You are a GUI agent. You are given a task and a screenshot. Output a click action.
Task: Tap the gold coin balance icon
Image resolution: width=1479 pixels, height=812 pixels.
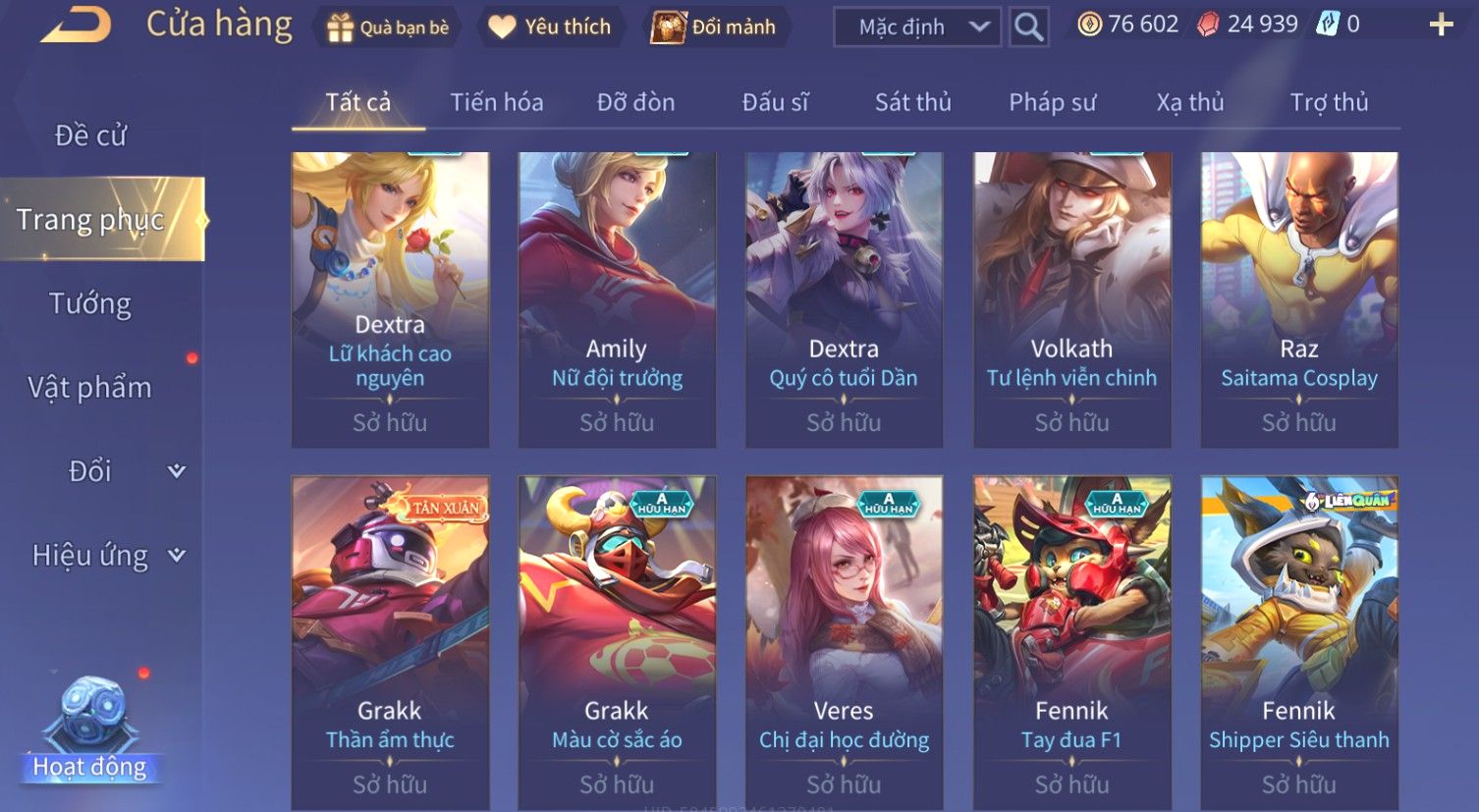pyautogui.click(x=1089, y=25)
